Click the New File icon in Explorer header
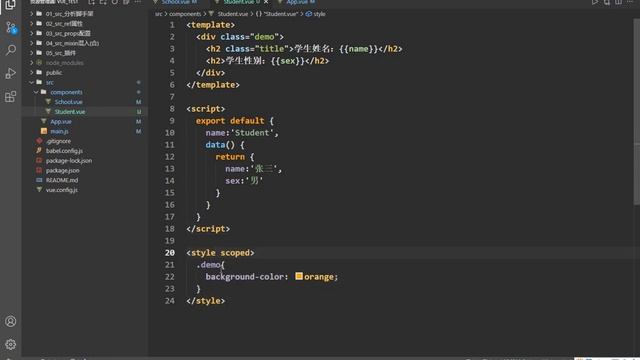The image size is (640, 360). point(91,2)
